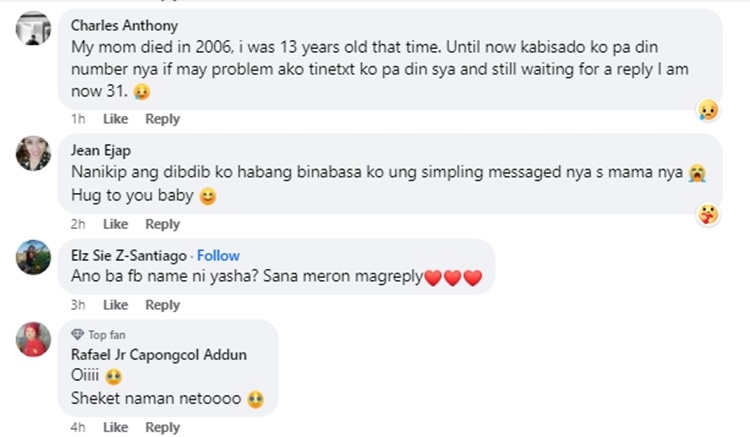Click the care reaction on Jean Ejap's comment

point(708,214)
